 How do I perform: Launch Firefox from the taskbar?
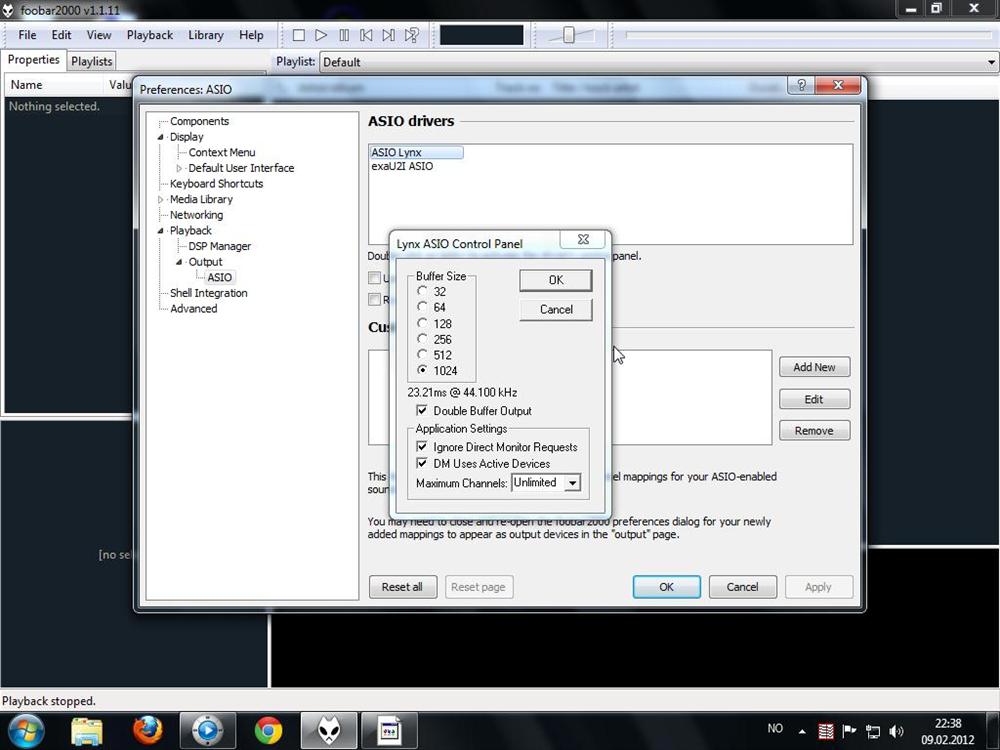click(147, 730)
